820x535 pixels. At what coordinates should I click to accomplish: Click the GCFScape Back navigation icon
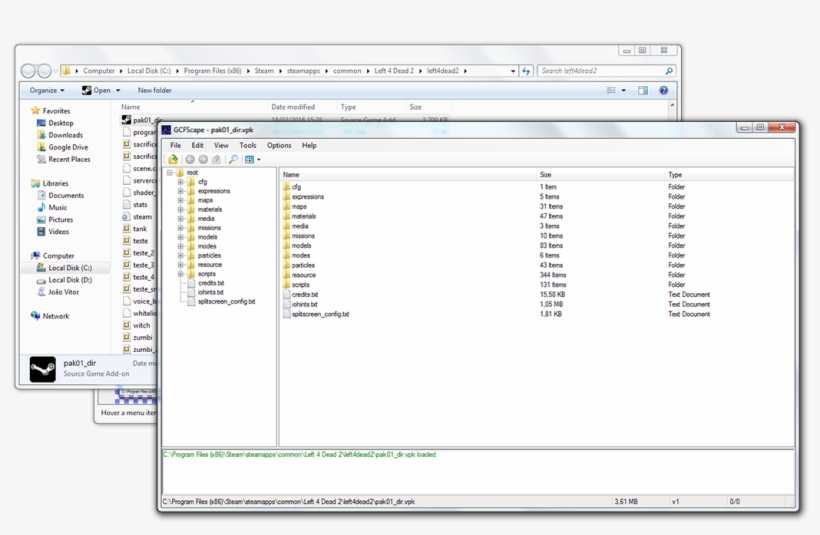pos(190,160)
